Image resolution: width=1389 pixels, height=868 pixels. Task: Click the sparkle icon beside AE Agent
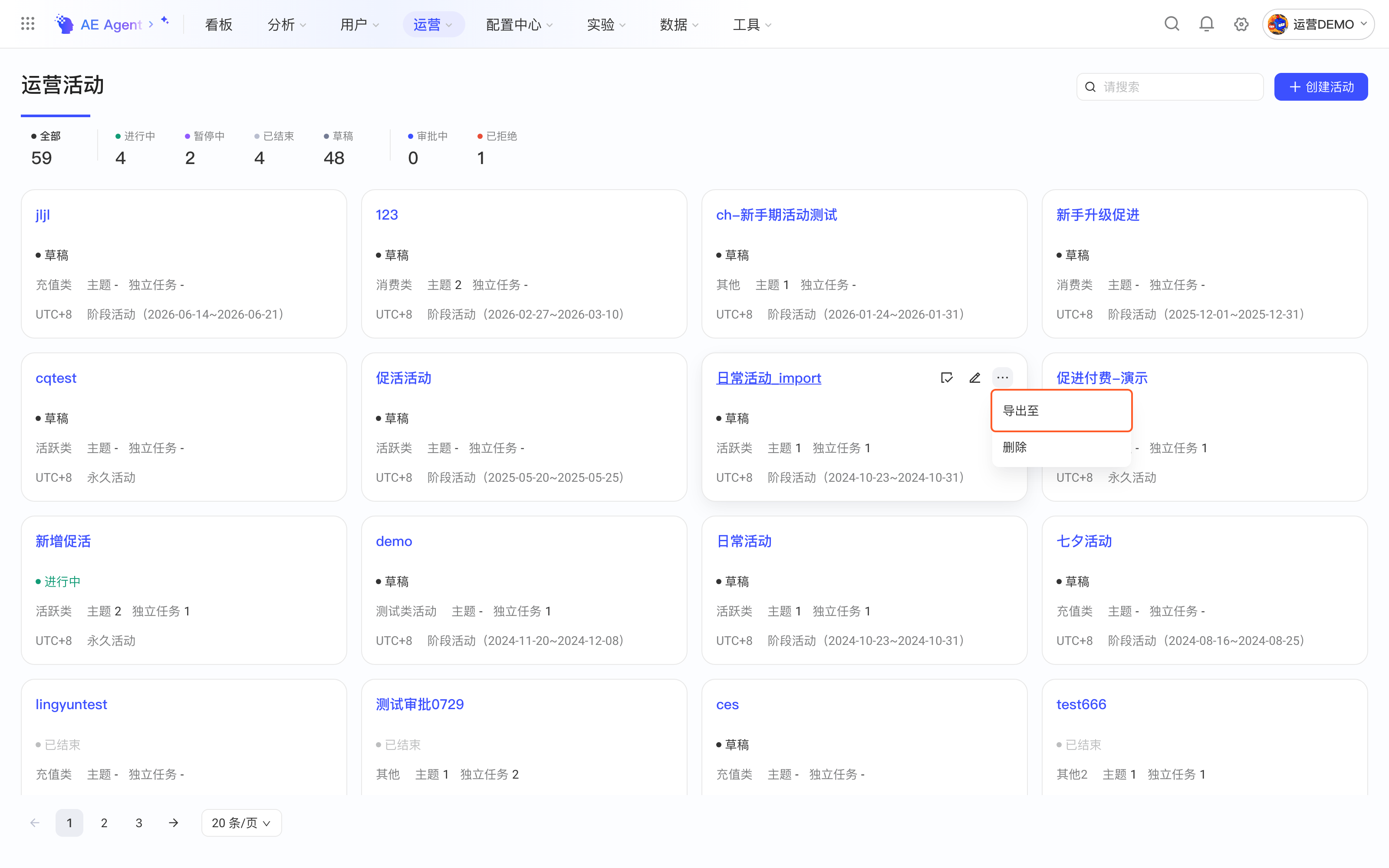pyautogui.click(x=165, y=21)
